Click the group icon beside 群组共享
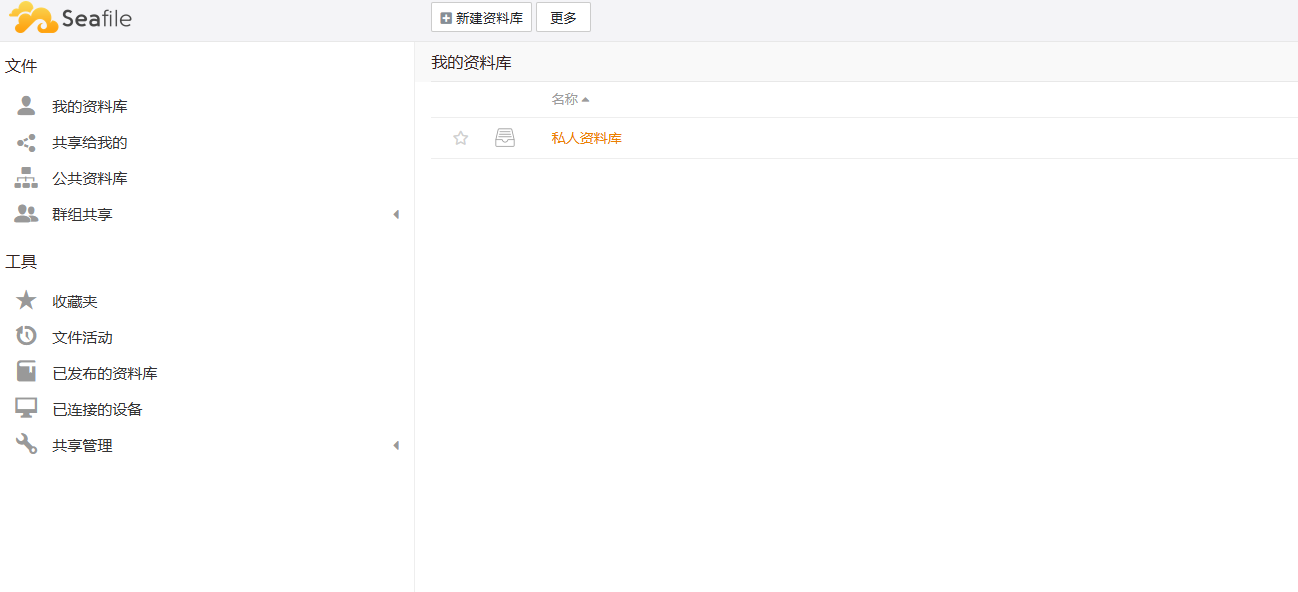The height and width of the screenshot is (592, 1298). click(x=26, y=214)
